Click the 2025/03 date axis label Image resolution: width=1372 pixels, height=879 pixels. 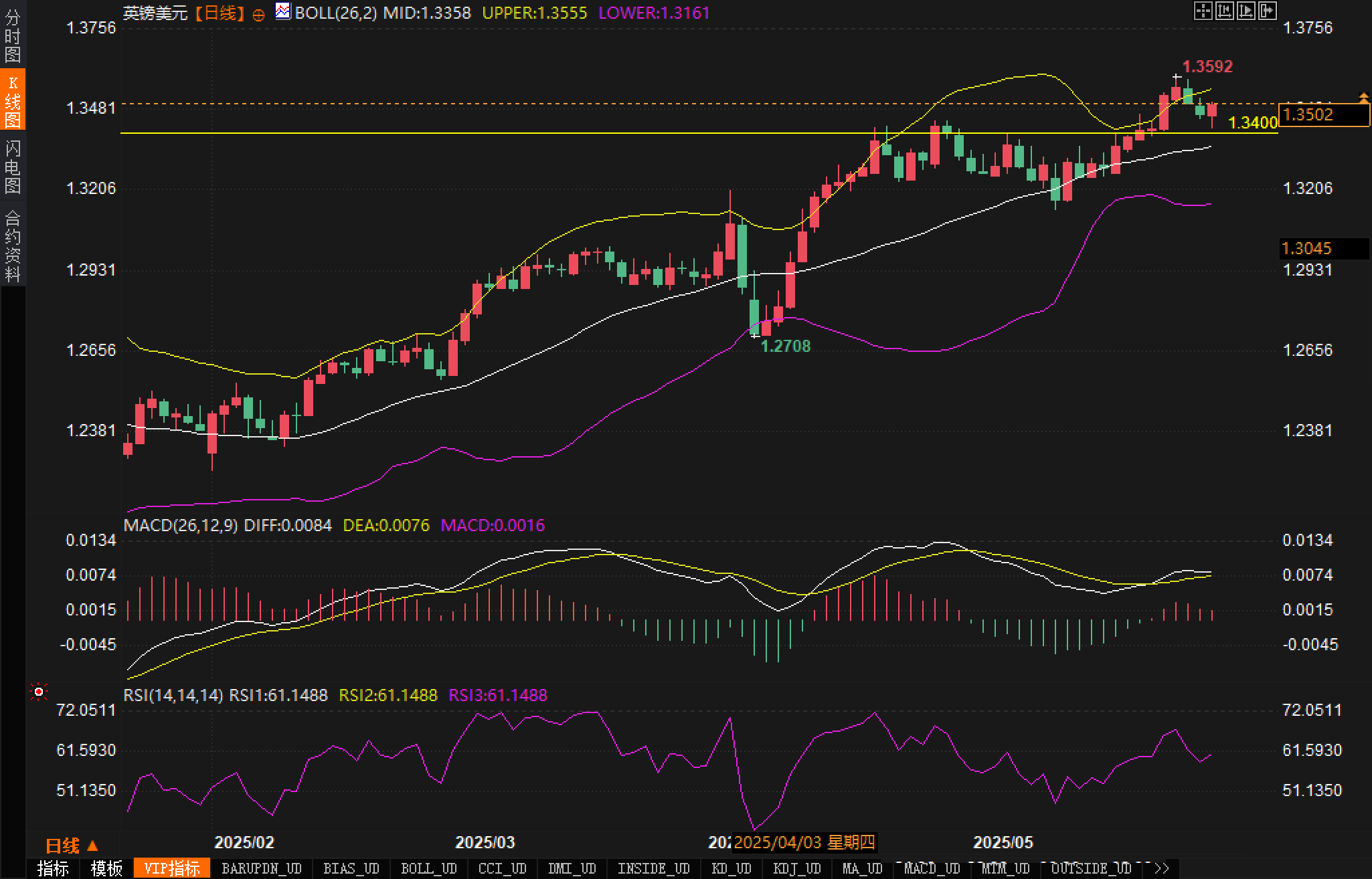485,842
